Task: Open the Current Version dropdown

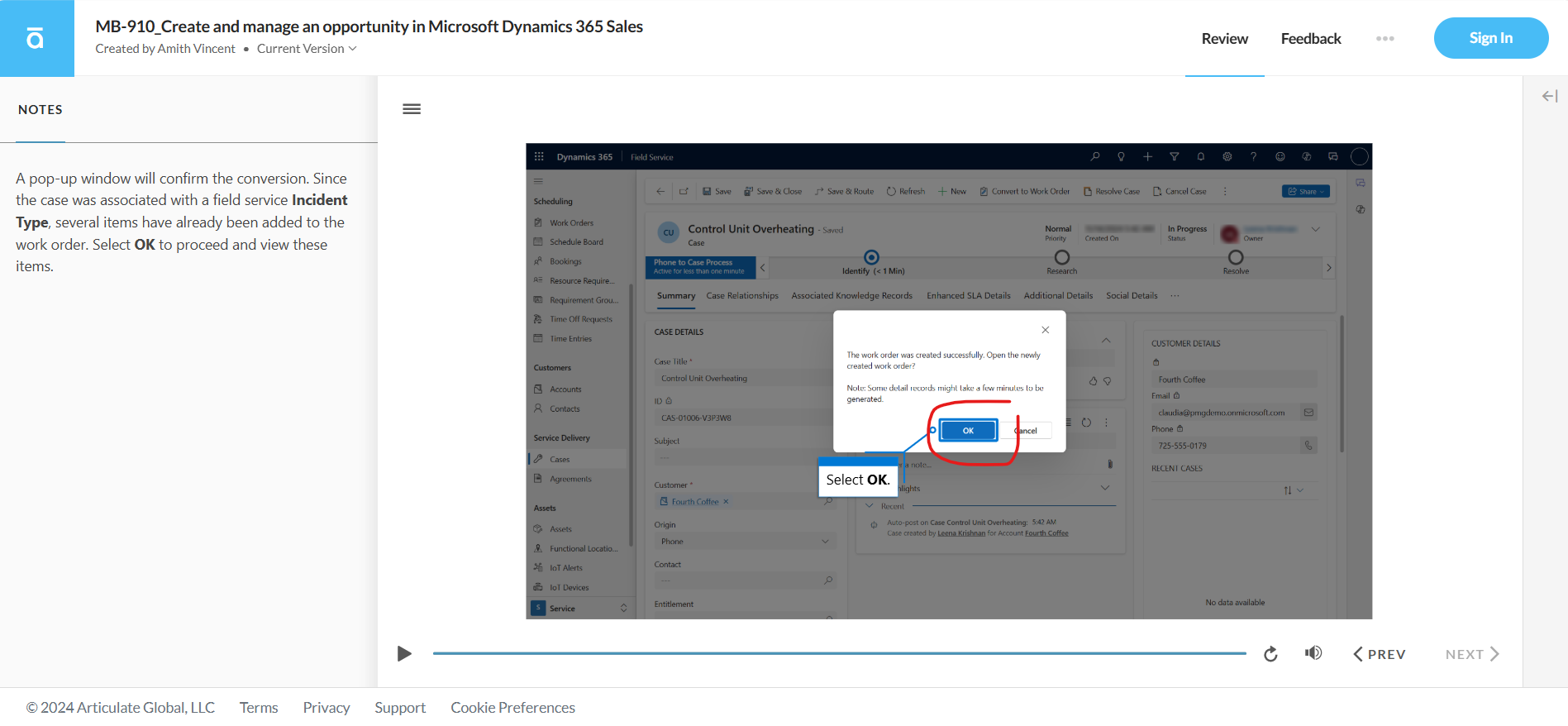Action: (307, 49)
